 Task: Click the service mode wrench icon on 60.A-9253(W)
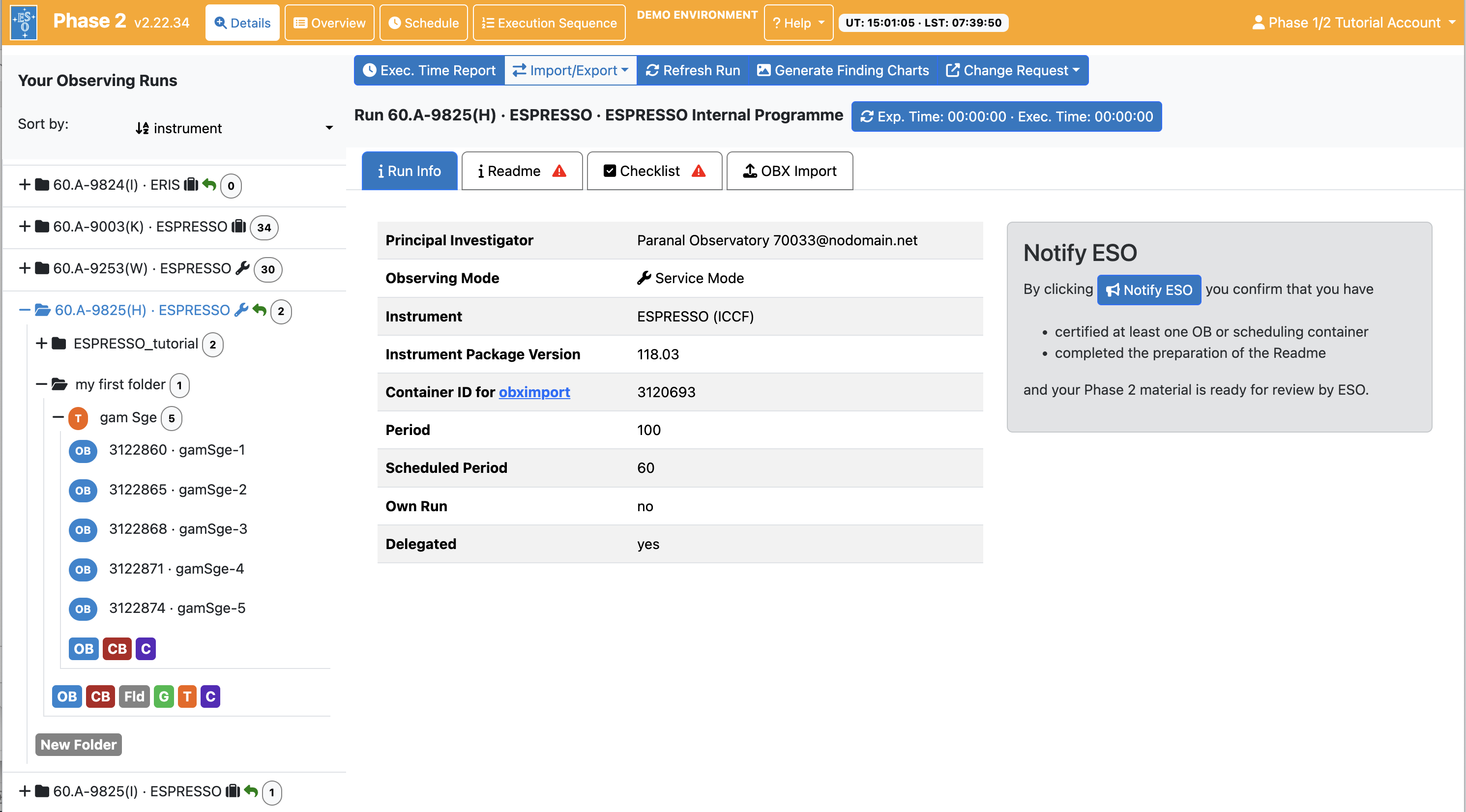[243, 268]
